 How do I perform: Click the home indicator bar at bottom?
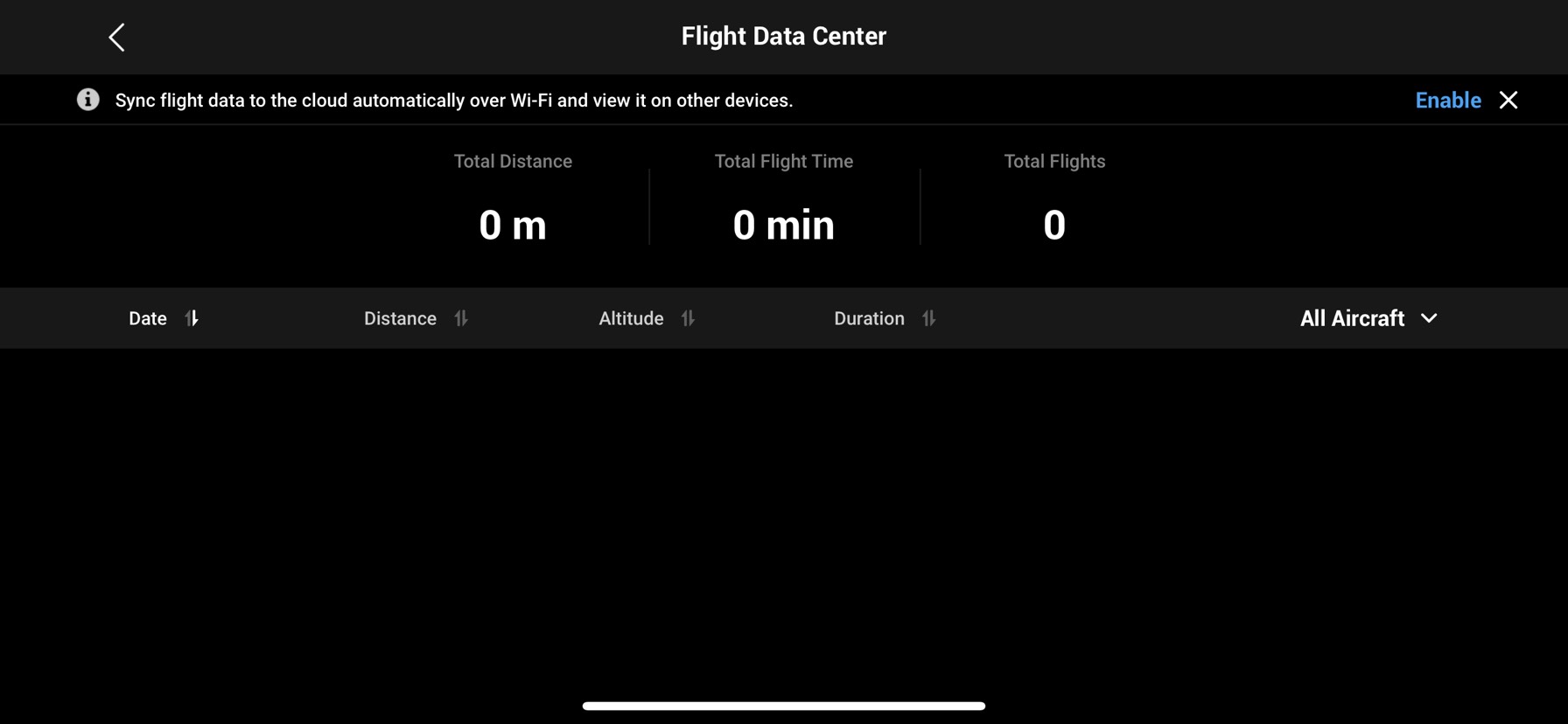[x=783, y=705]
